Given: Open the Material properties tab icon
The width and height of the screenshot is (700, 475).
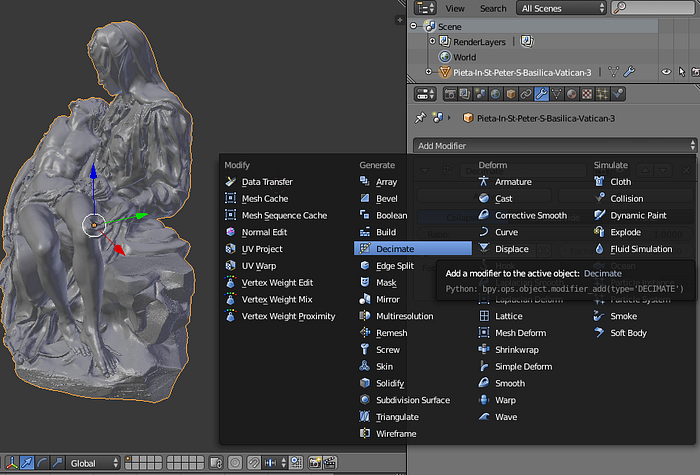Looking at the screenshot, I should click(571, 94).
